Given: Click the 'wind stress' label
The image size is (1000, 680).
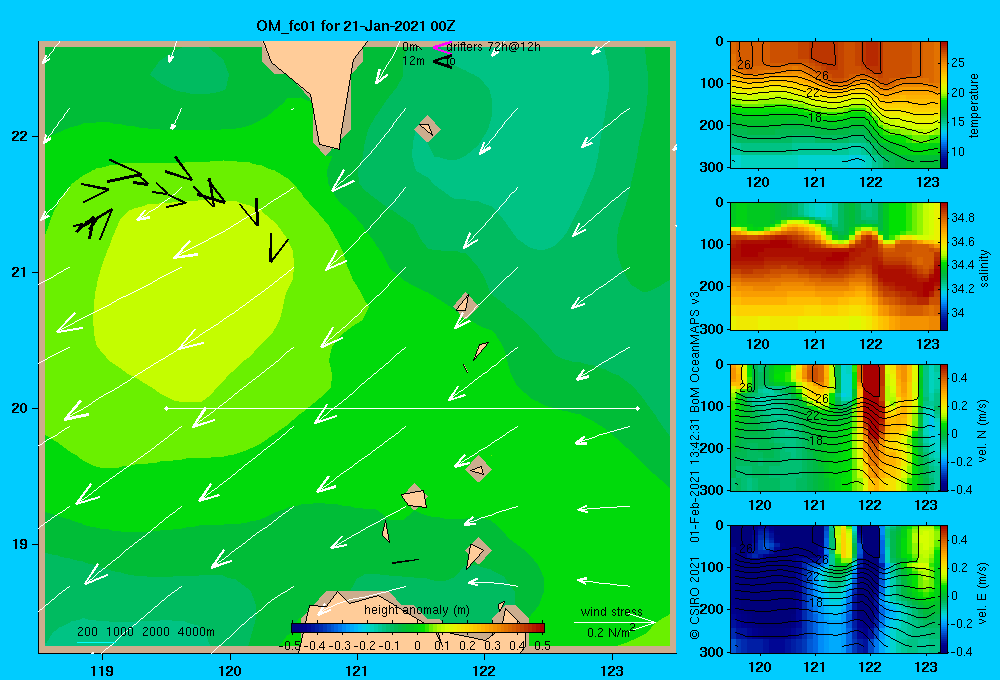Looking at the screenshot, I should [611, 611].
